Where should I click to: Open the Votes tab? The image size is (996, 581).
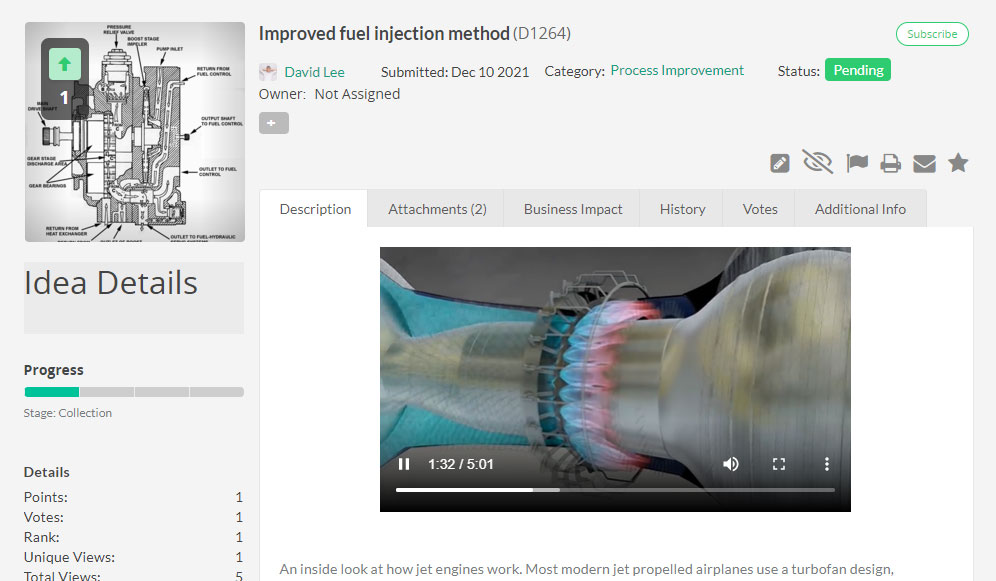(760, 209)
